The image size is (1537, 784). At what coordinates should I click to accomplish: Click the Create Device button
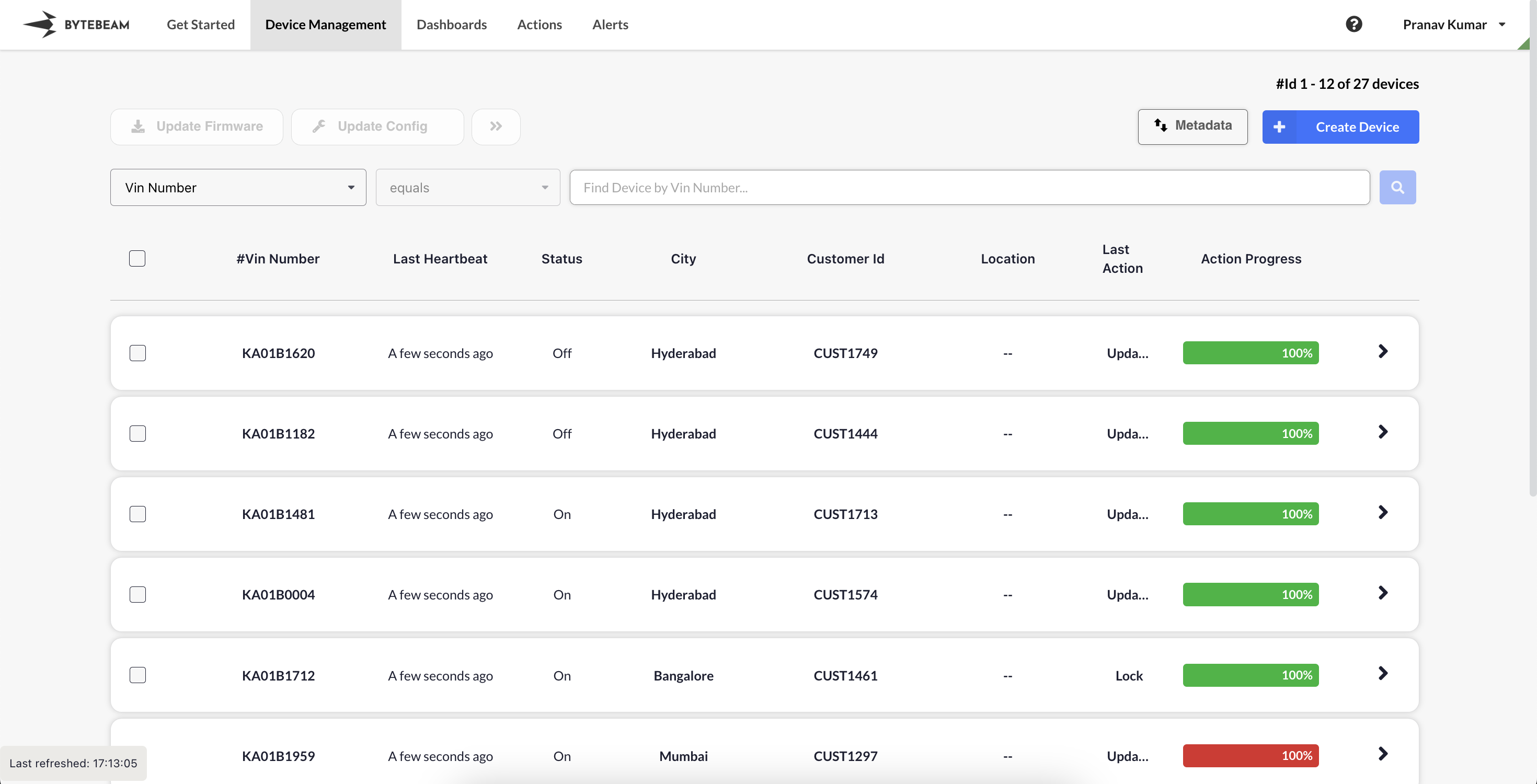(x=1340, y=126)
